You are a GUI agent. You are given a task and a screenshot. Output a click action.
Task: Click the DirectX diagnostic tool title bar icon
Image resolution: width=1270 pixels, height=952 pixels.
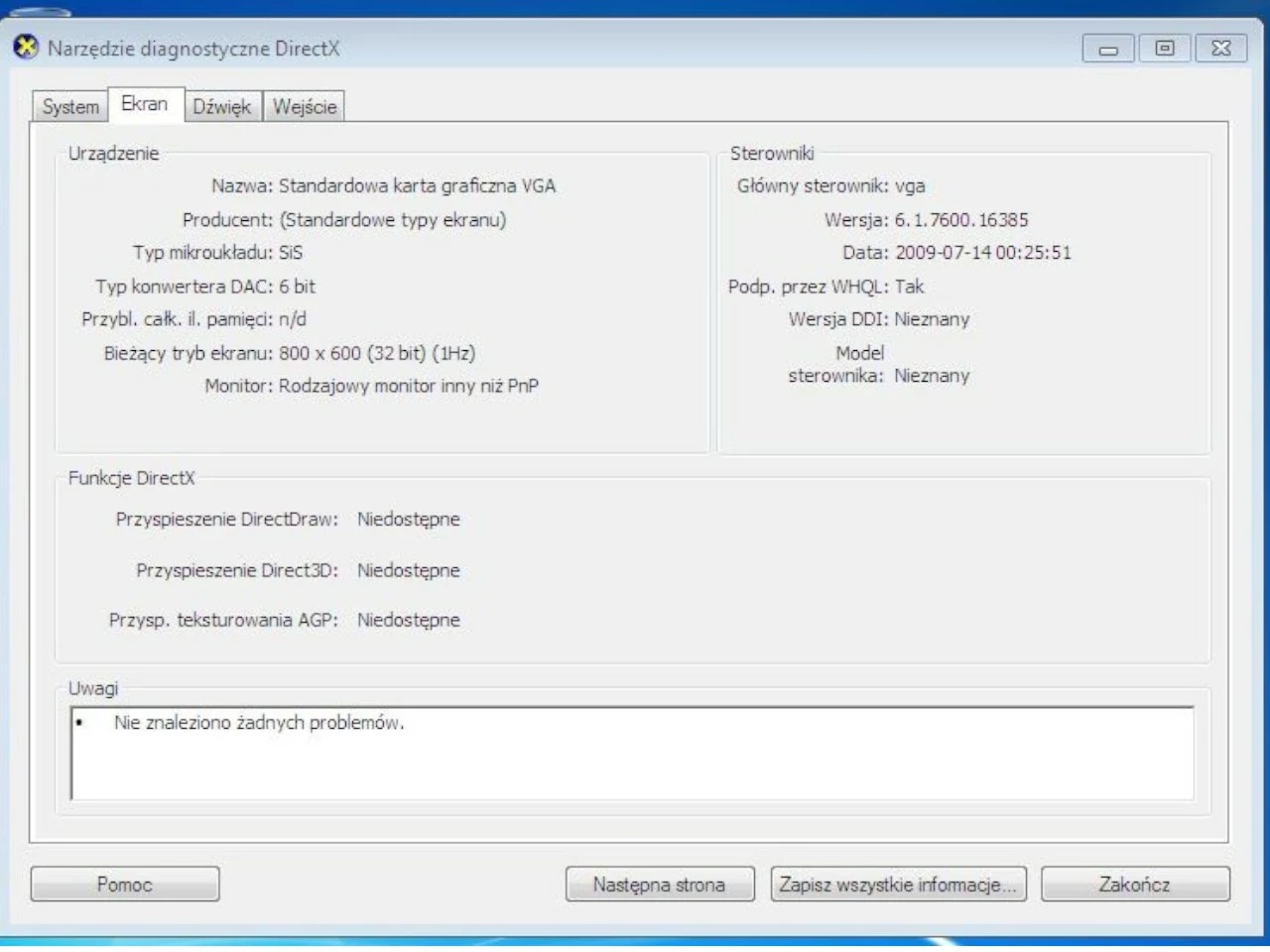29,47
